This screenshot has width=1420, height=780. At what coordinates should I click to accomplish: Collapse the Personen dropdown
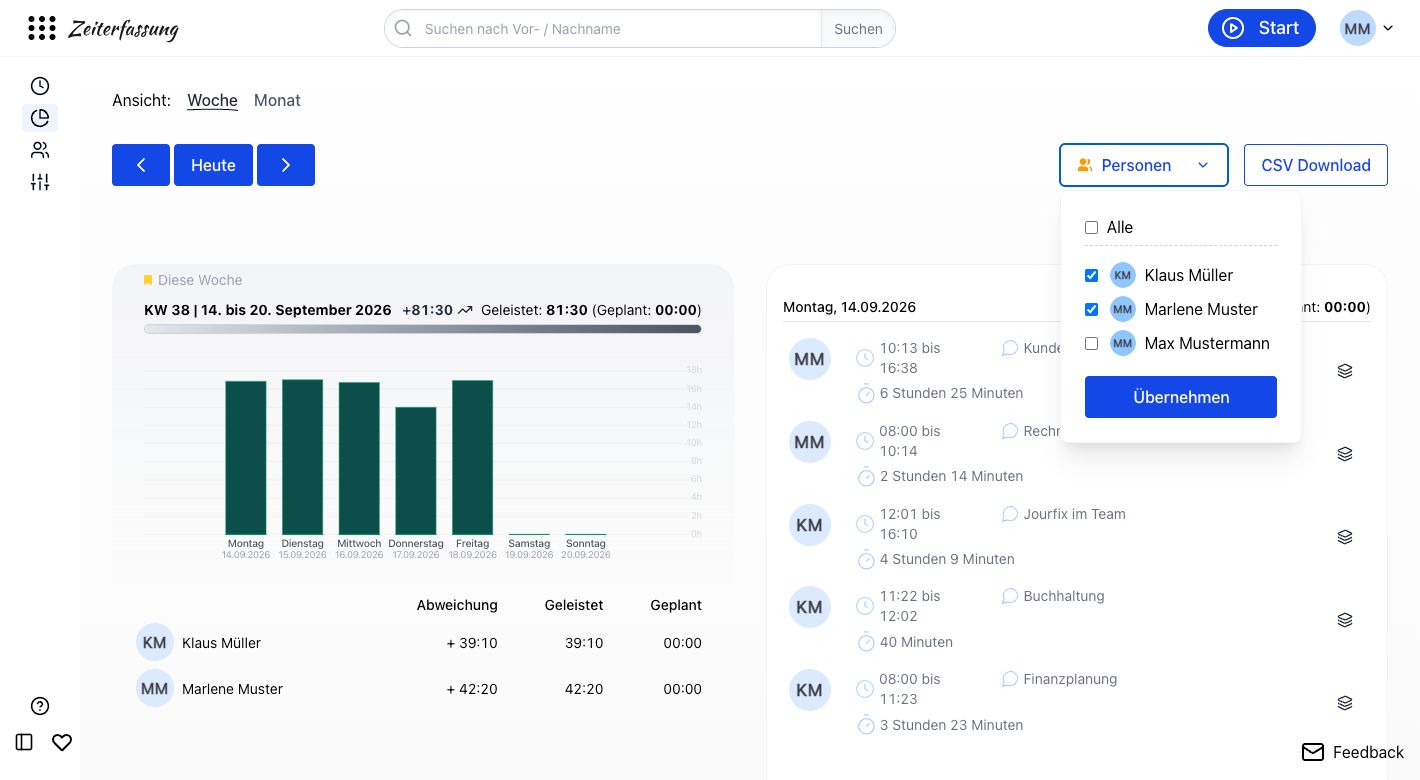[x=1144, y=165]
